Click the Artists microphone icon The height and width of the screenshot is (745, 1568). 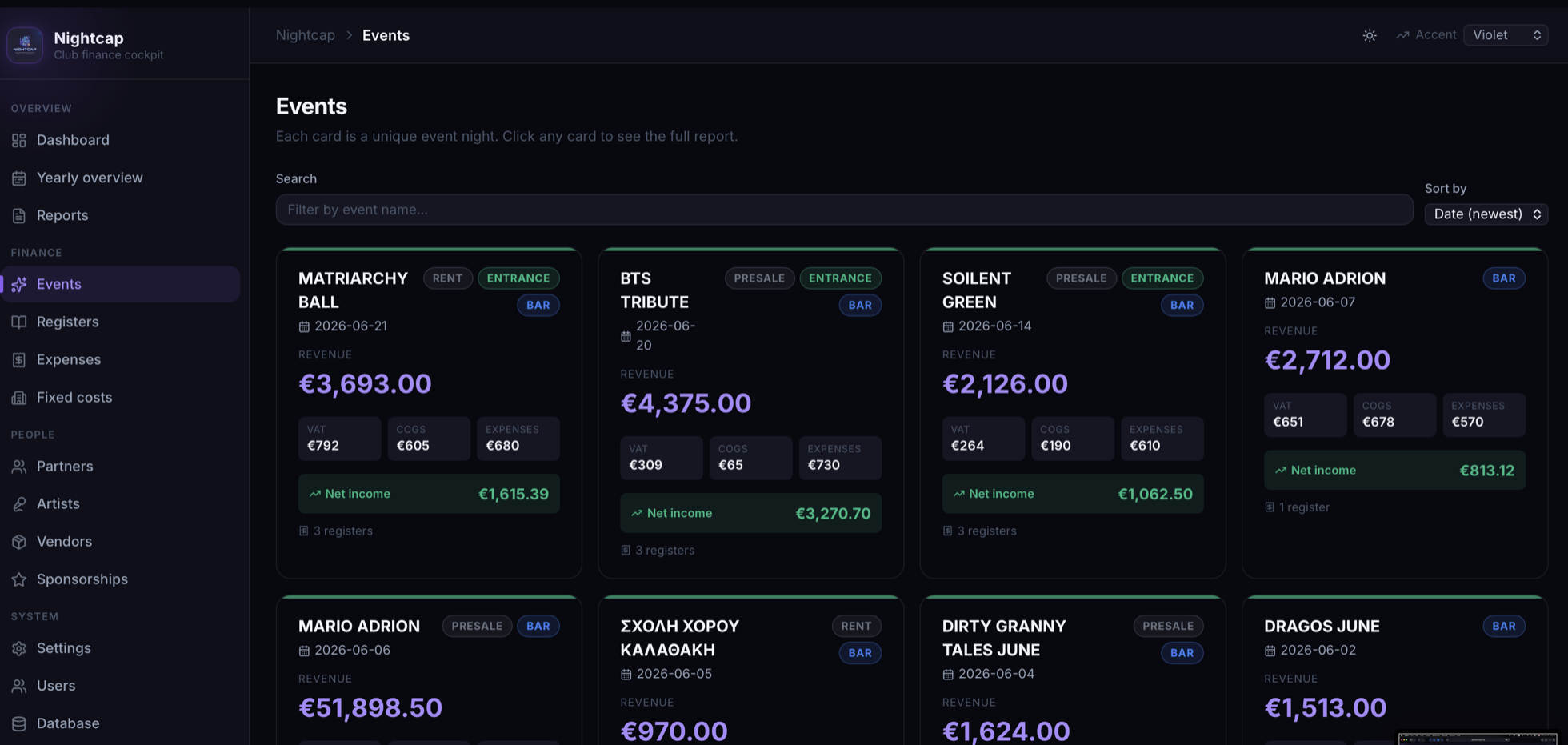click(19, 503)
